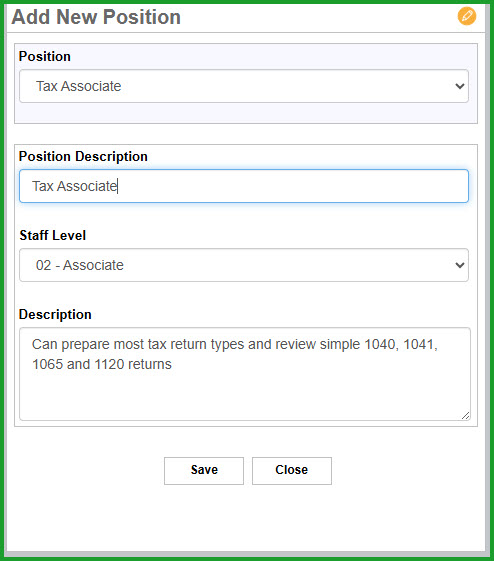This screenshot has width=494, height=561.
Task: Click the Tax Associate text in Position Description
Action: click(75, 186)
